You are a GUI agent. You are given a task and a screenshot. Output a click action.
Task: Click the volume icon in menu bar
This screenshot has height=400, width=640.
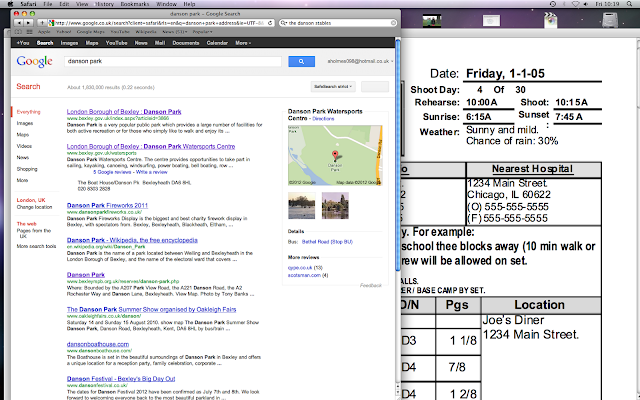pos(586,4)
